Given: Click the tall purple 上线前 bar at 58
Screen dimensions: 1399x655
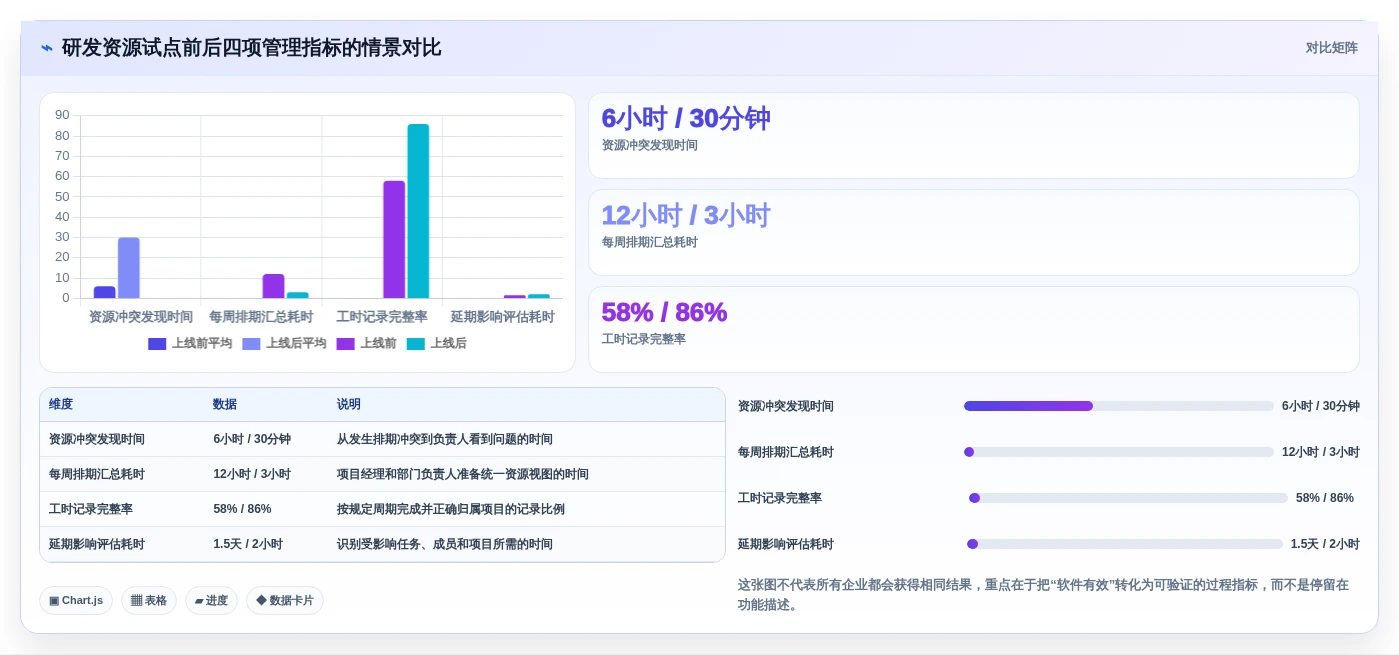Looking at the screenshot, I should coord(394,239).
